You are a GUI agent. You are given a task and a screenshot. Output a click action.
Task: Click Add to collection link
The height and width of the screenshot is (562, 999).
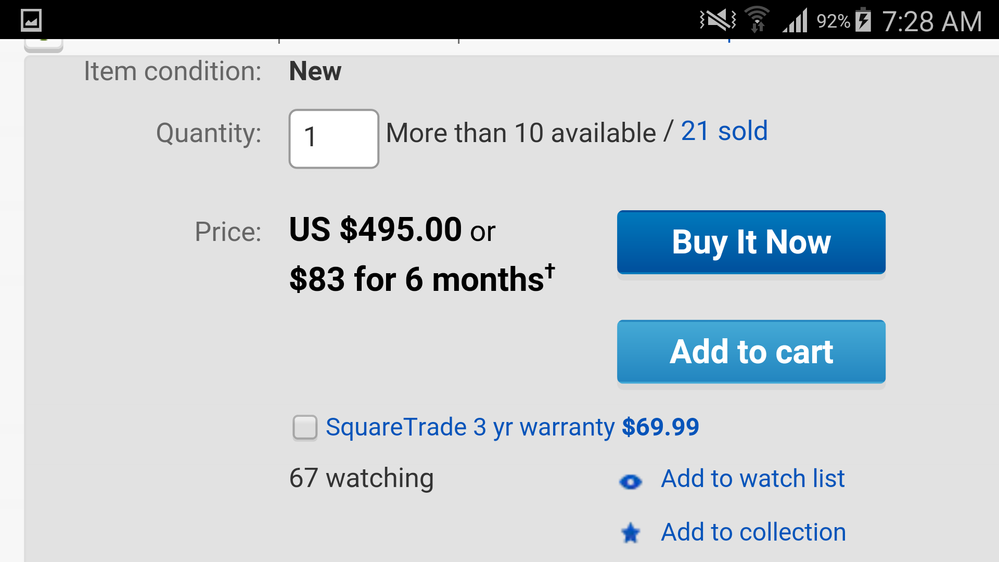point(754,532)
